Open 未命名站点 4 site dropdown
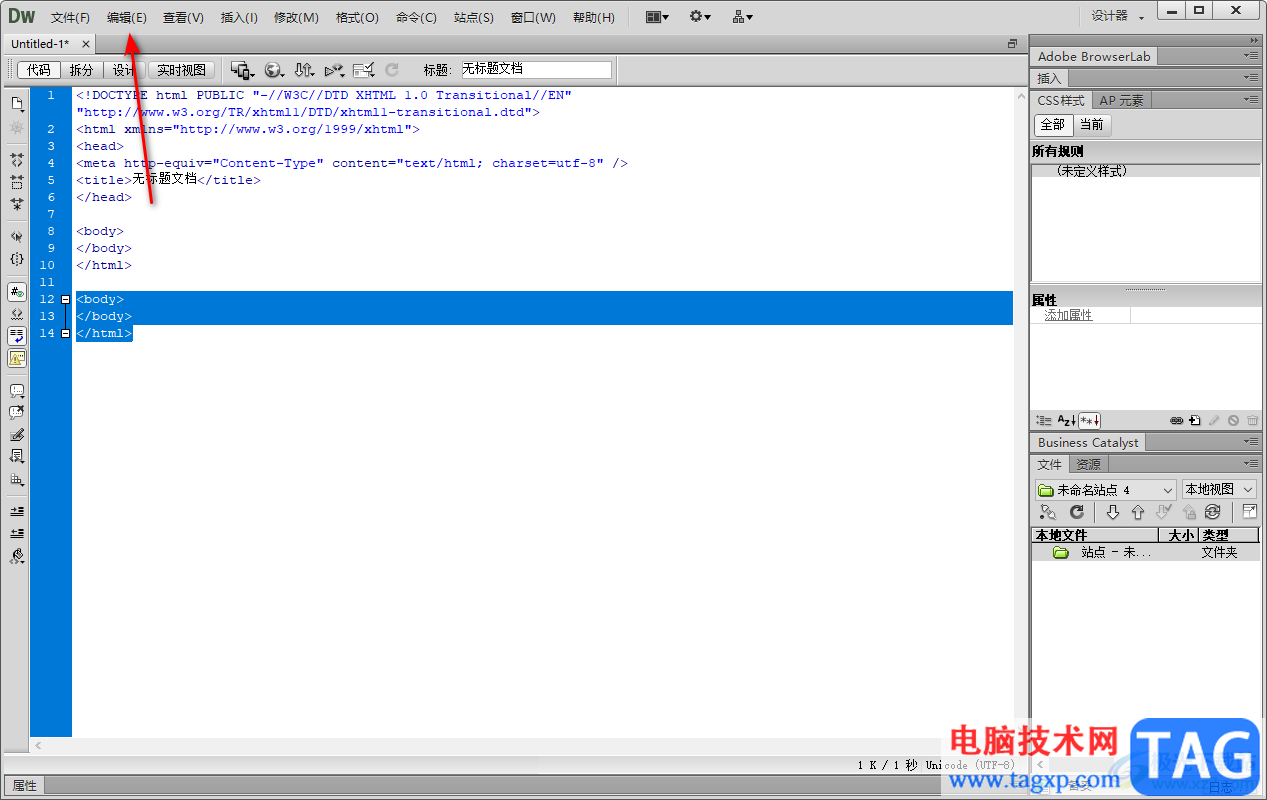 tap(1106, 490)
